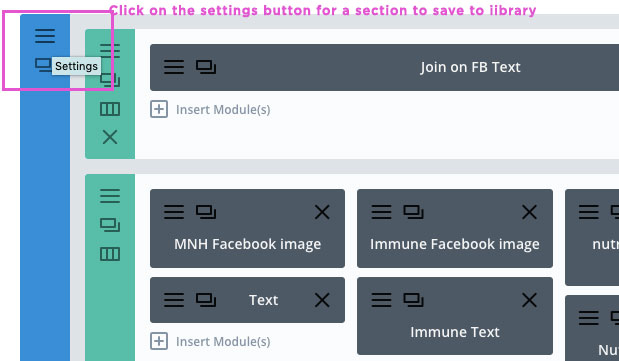
Task: Delete the Immune Facebook image module
Action: [529, 212]
